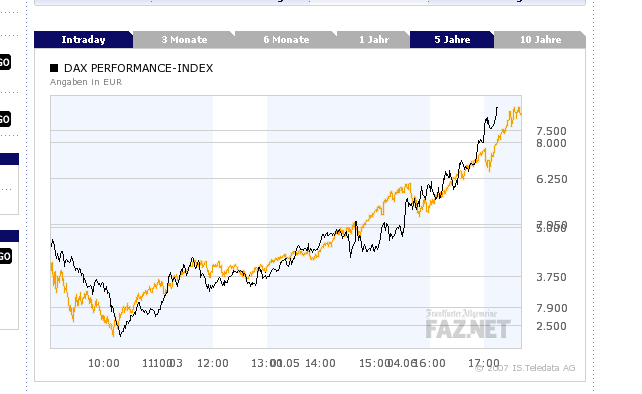Select the 6 Monate tab
Image resolution: width=642 pixels, height=394 pixels.
pyautogui.click(x=286, y=40)
